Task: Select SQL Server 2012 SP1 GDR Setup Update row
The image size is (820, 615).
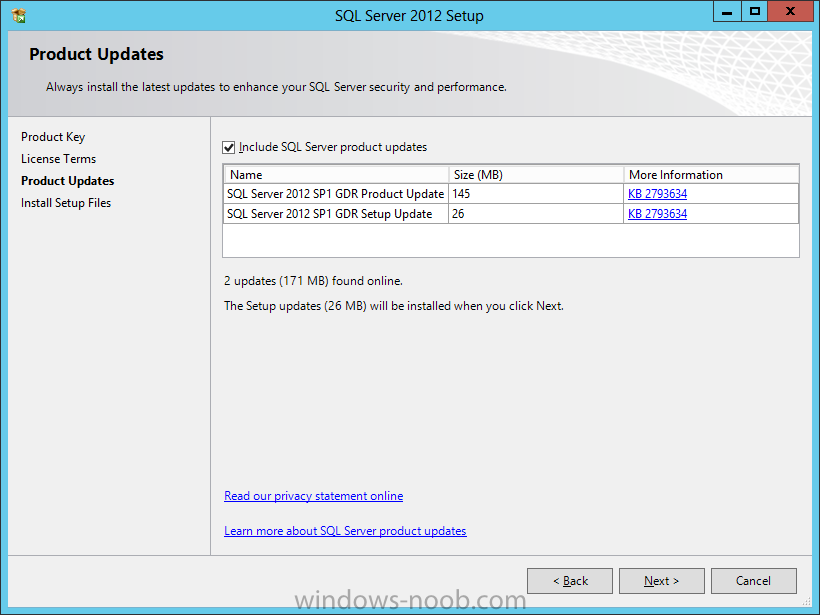Action: coord(511,214)
